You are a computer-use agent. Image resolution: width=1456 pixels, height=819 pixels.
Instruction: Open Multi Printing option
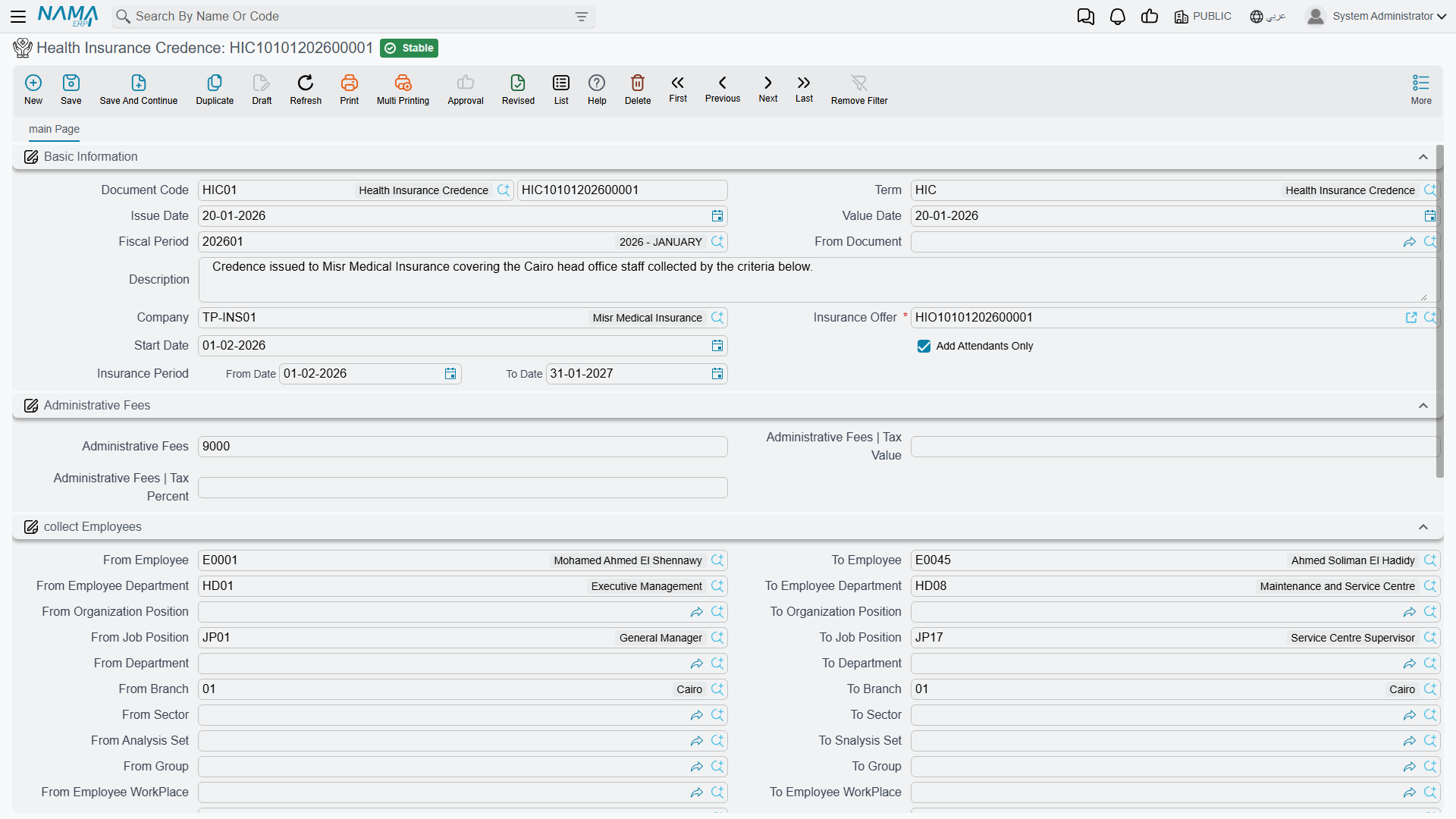(403, 89)
